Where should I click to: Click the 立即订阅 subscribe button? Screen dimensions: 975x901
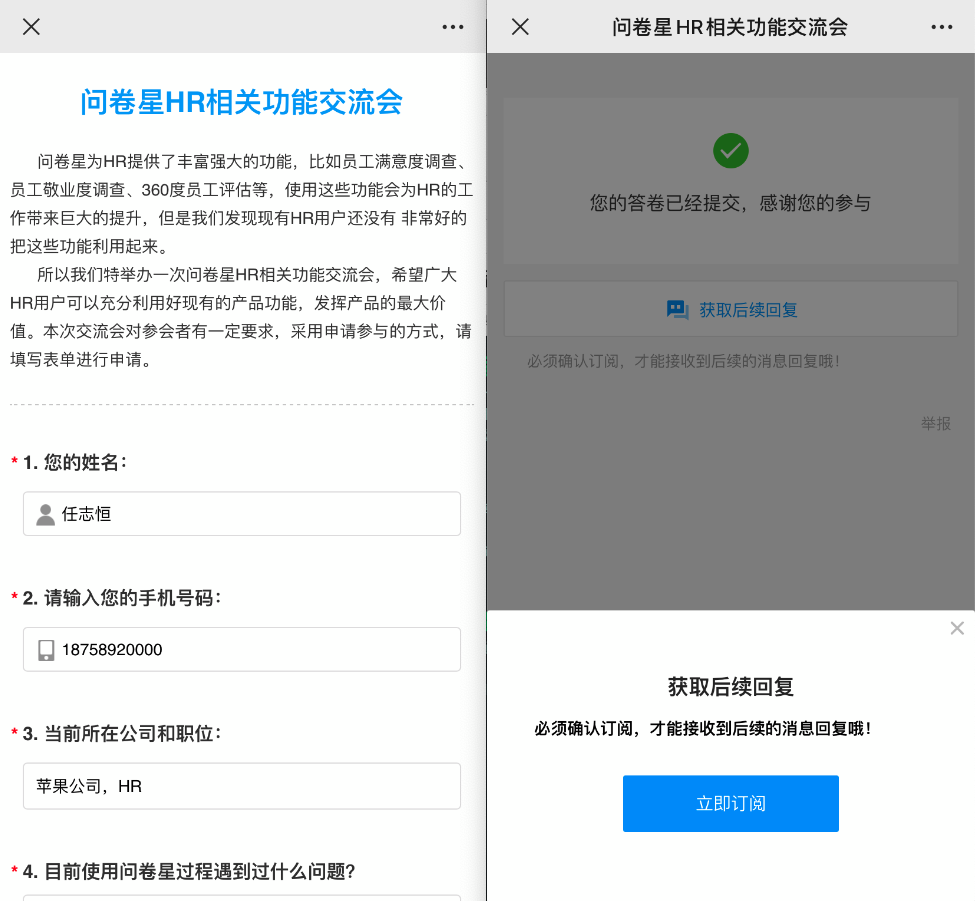731,803
